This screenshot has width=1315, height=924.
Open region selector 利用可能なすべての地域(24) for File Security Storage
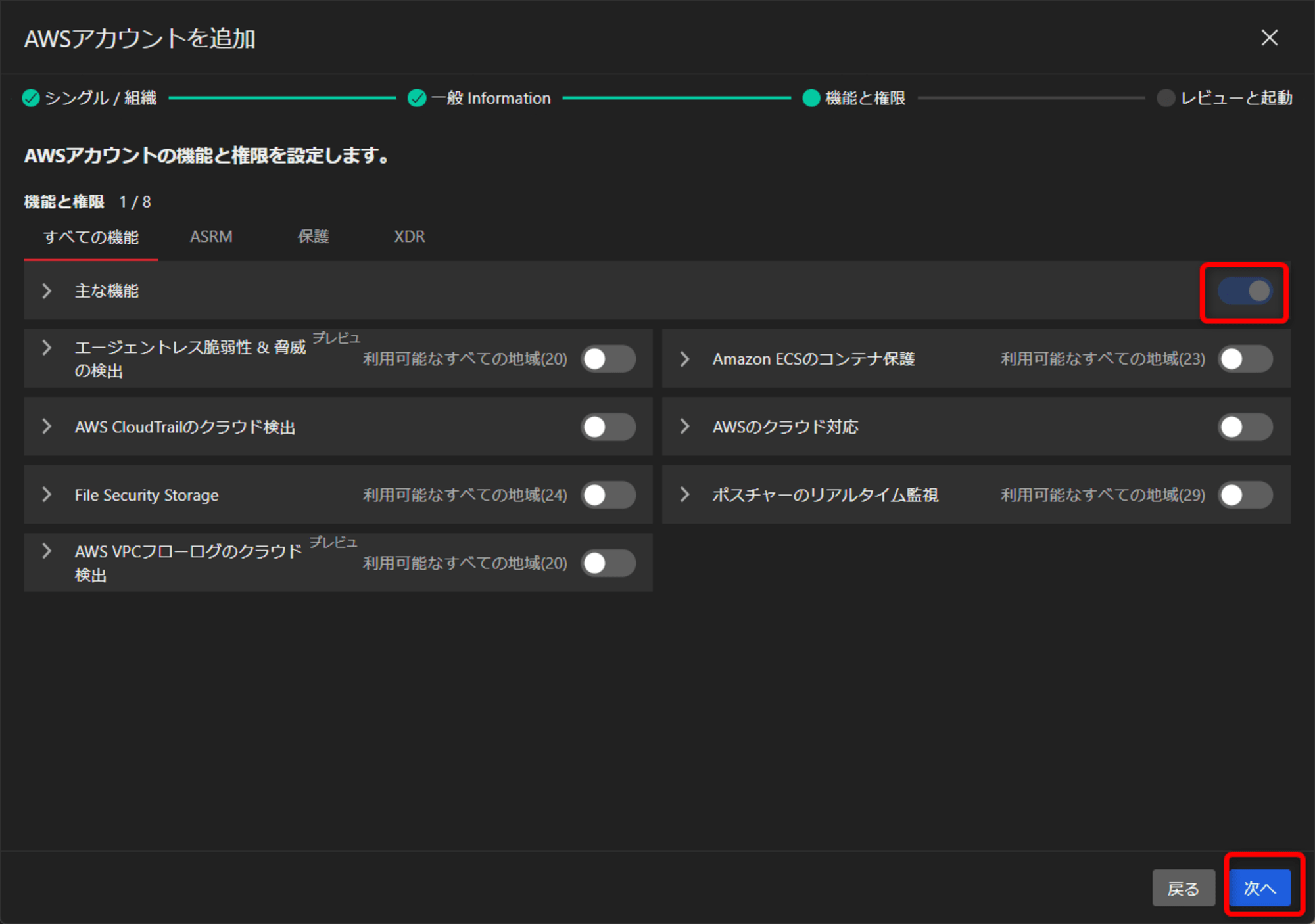(465, 495)
